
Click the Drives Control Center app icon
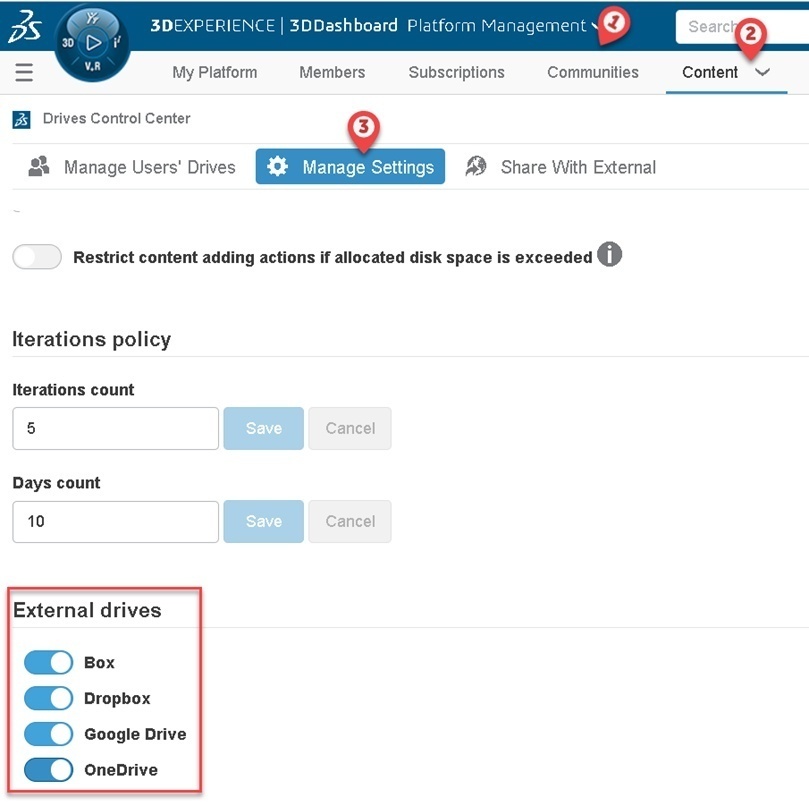(x=21, y=119)
